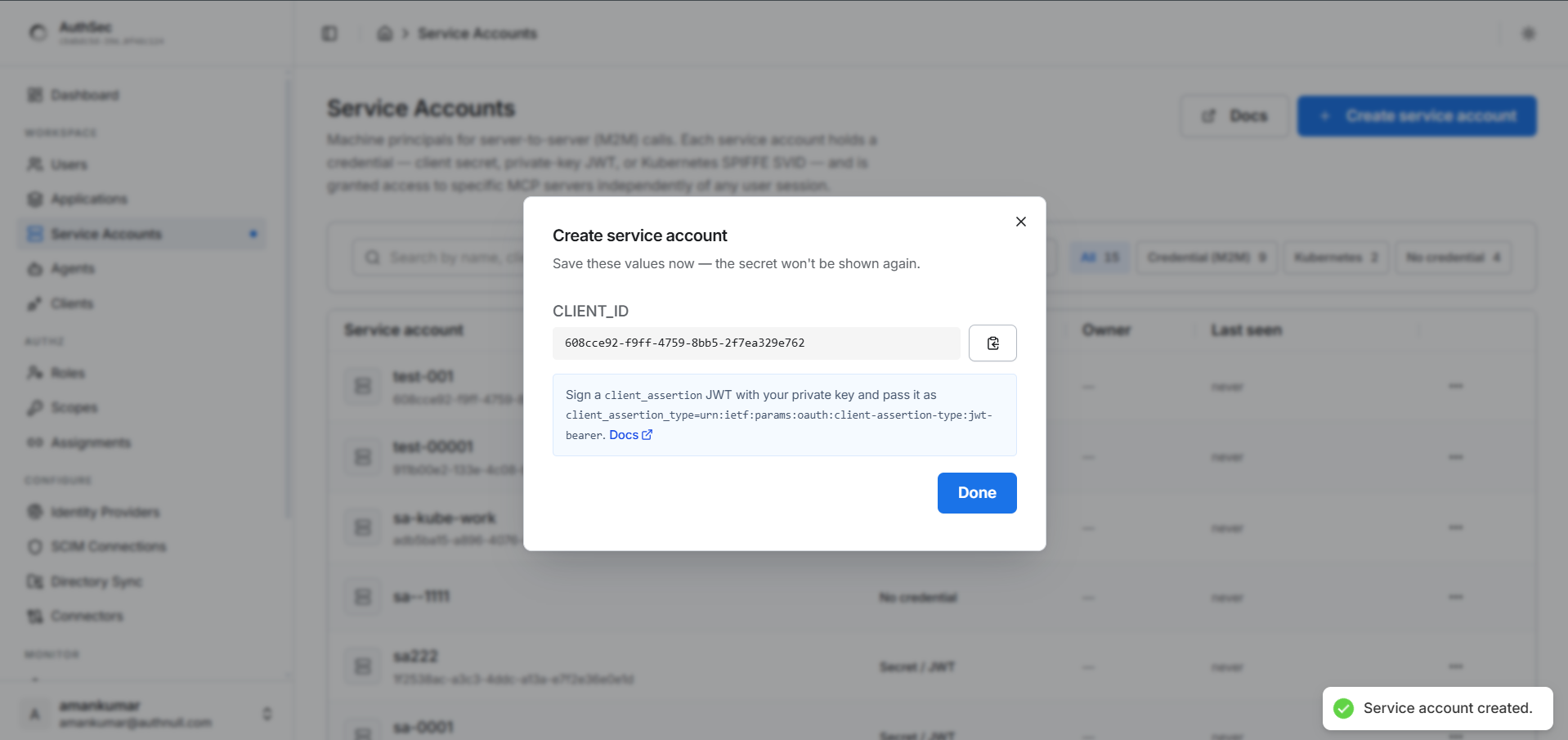Open Applications in the sidebar
1568x740 pixels.
pyautogui.click(x=143, y=199)
